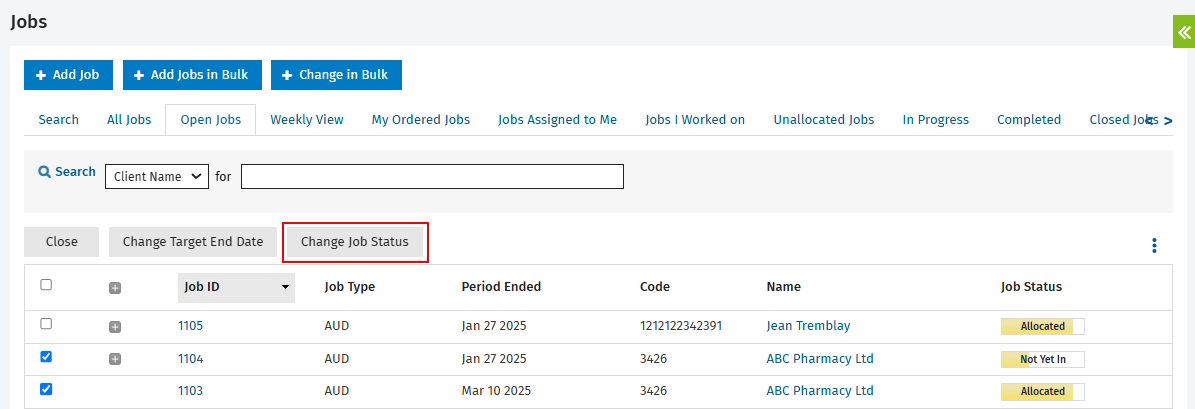Switch to the Search tab

click(59, 120)
